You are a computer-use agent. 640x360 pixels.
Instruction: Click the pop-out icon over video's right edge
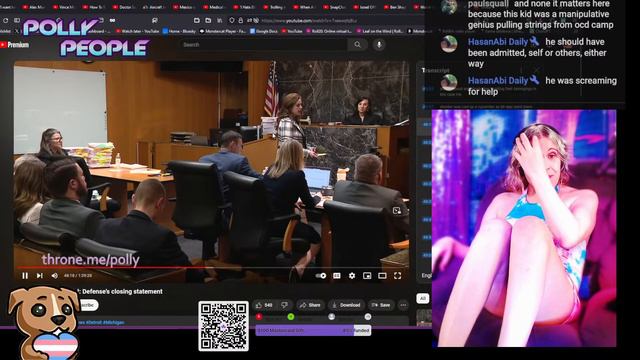397,211
